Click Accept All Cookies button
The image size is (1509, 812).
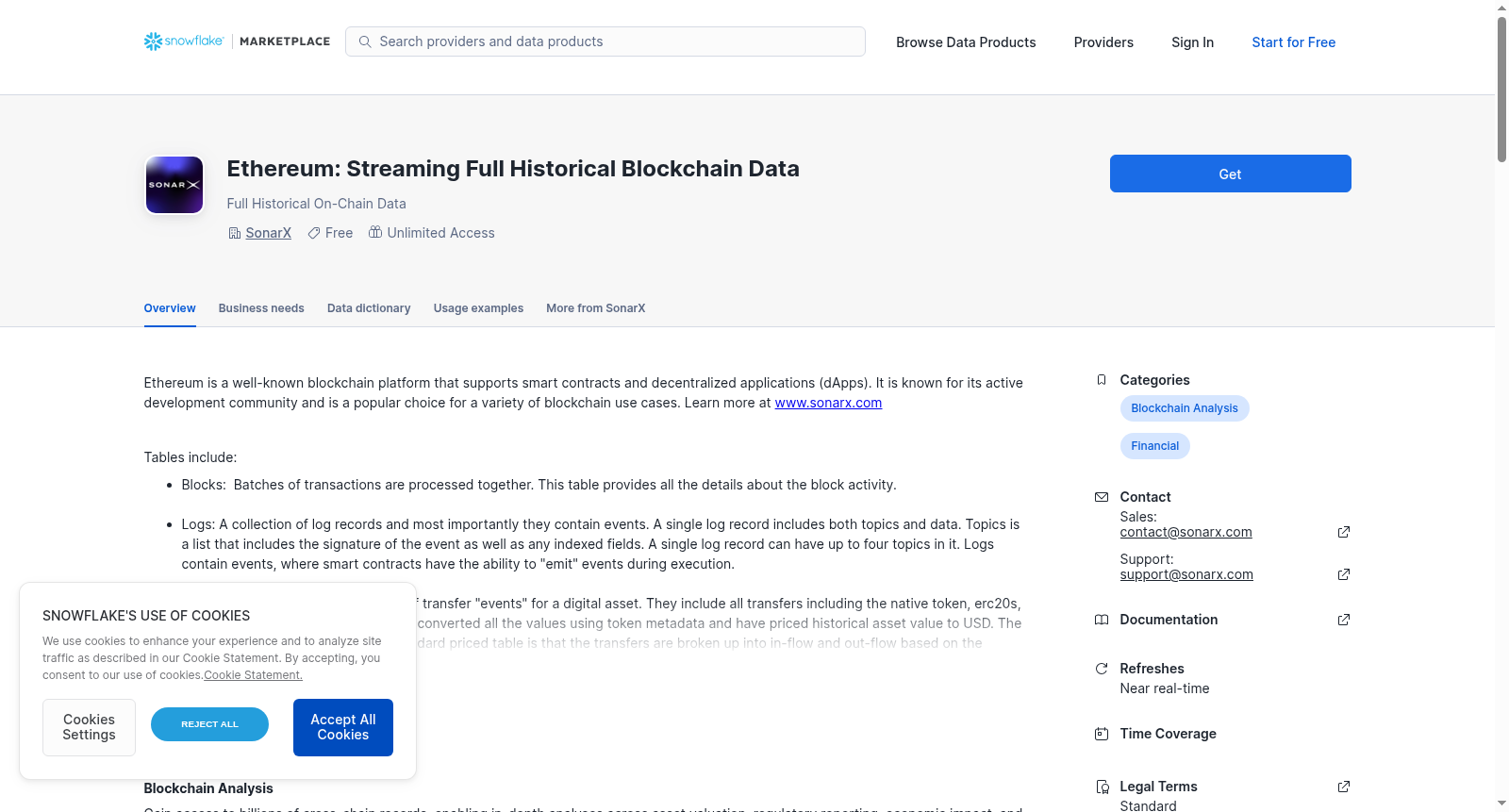[x=343, y=727]
